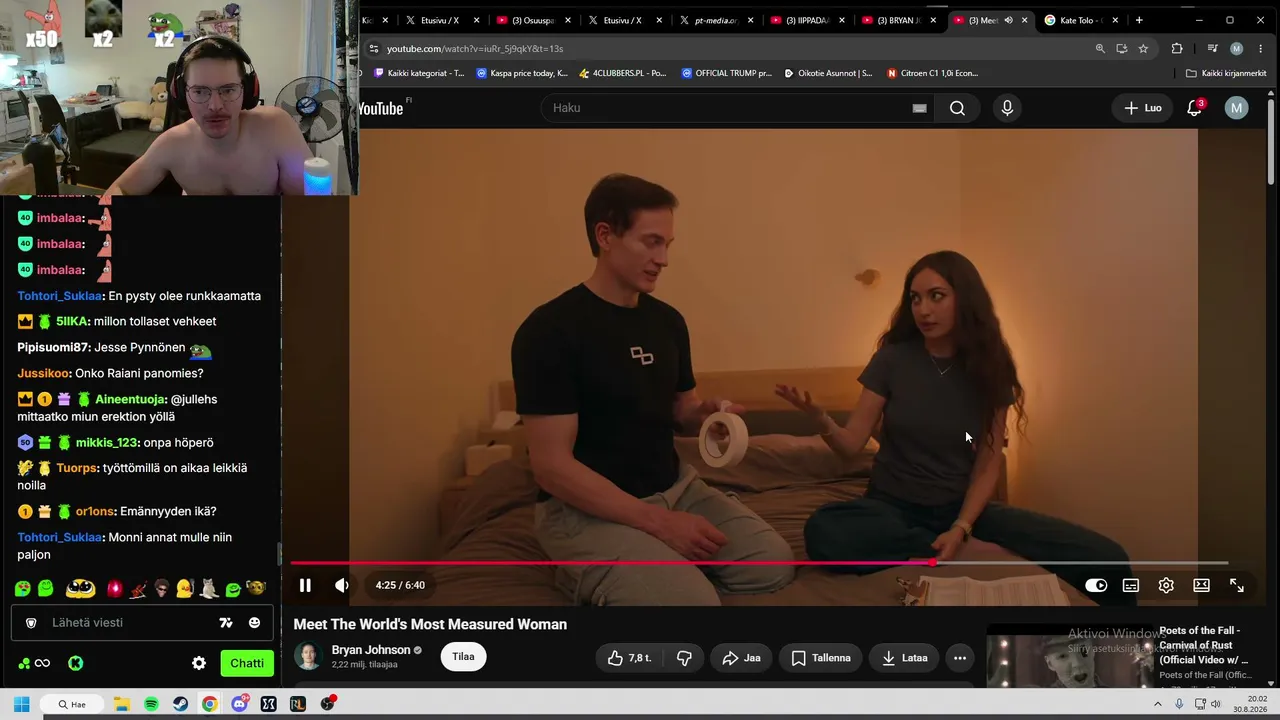Open the Windows Start menu
The width and height of the screenshot is (1280, 720).
pyautogui.click(x=21, y=704)
